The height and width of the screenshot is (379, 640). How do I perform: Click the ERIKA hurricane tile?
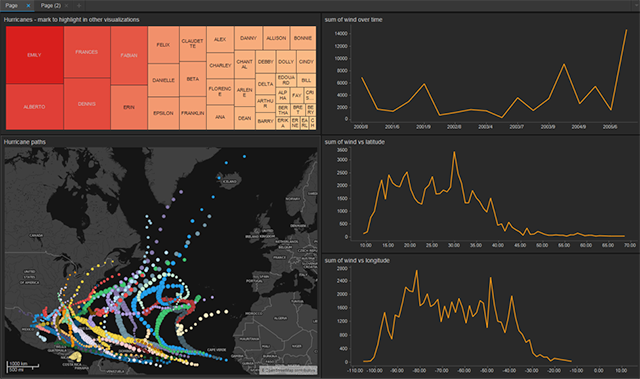(x=283, y=123)
